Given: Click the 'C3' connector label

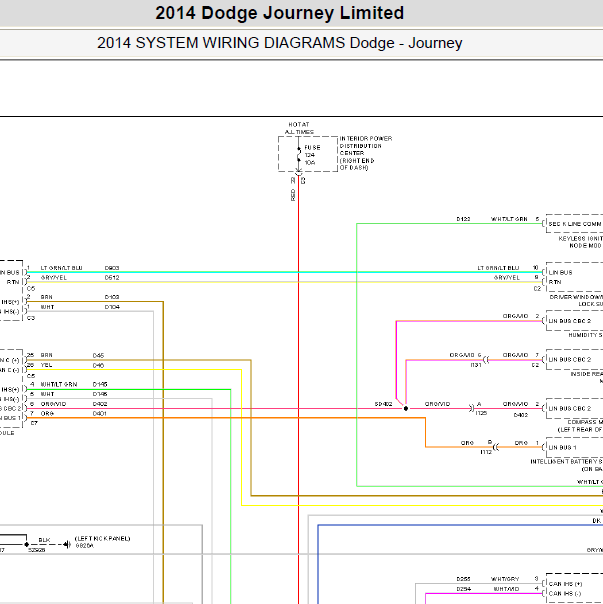Looking at the screenshot, I should coord(31,318).
